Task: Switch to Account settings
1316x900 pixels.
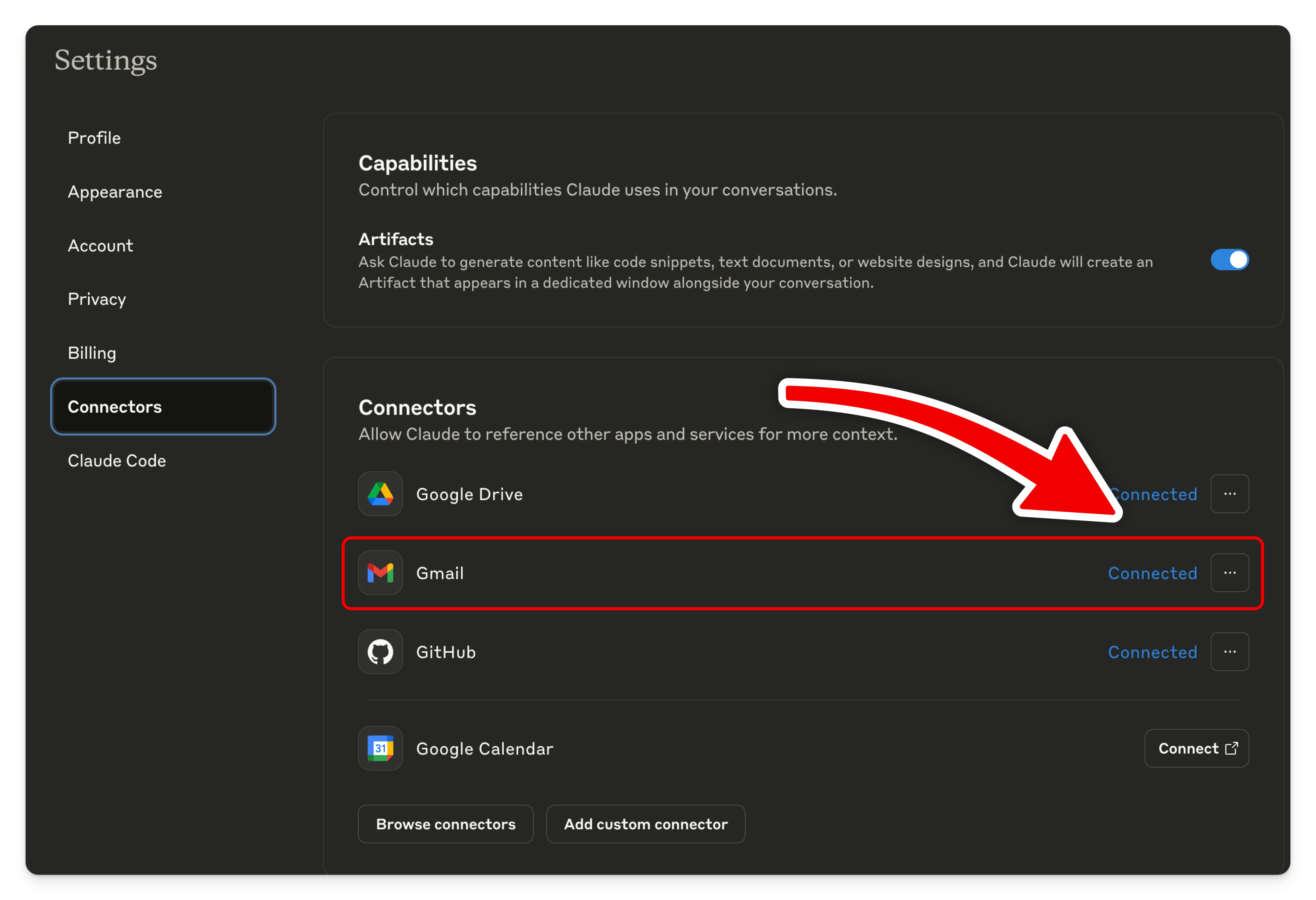Action: (100, 246)
